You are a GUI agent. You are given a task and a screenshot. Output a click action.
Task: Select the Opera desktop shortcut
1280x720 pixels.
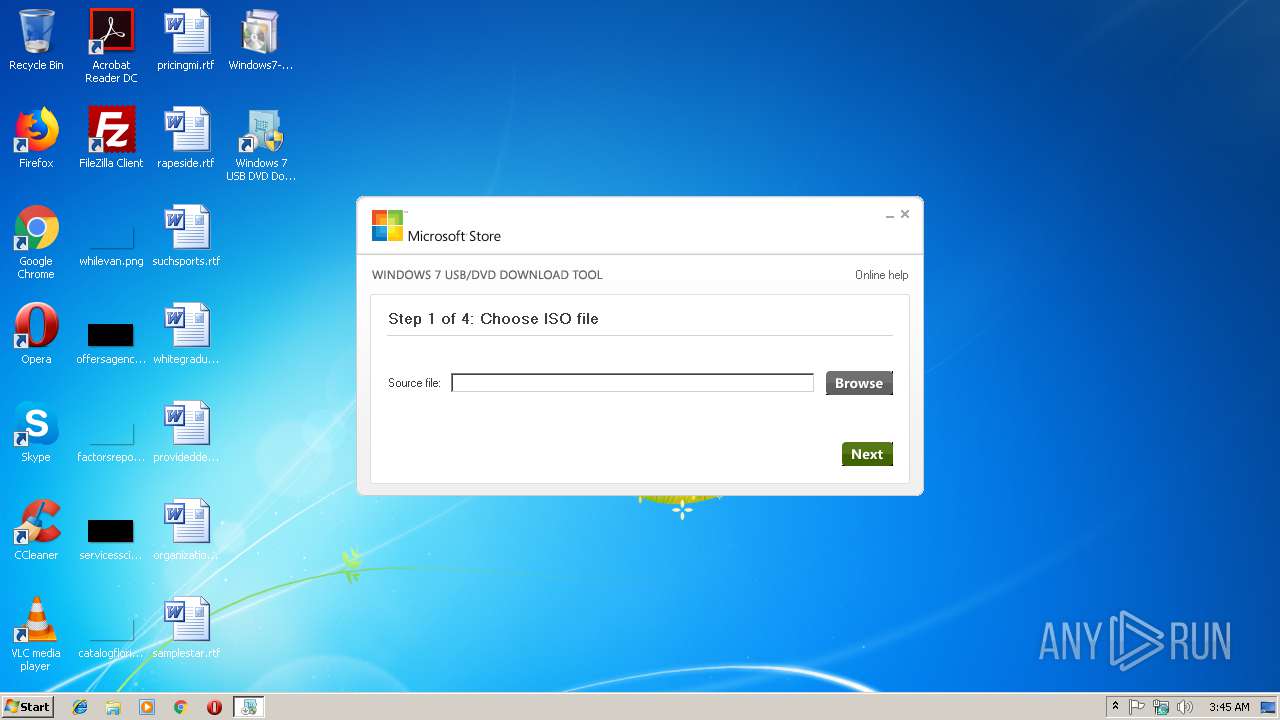pos(36,334)
